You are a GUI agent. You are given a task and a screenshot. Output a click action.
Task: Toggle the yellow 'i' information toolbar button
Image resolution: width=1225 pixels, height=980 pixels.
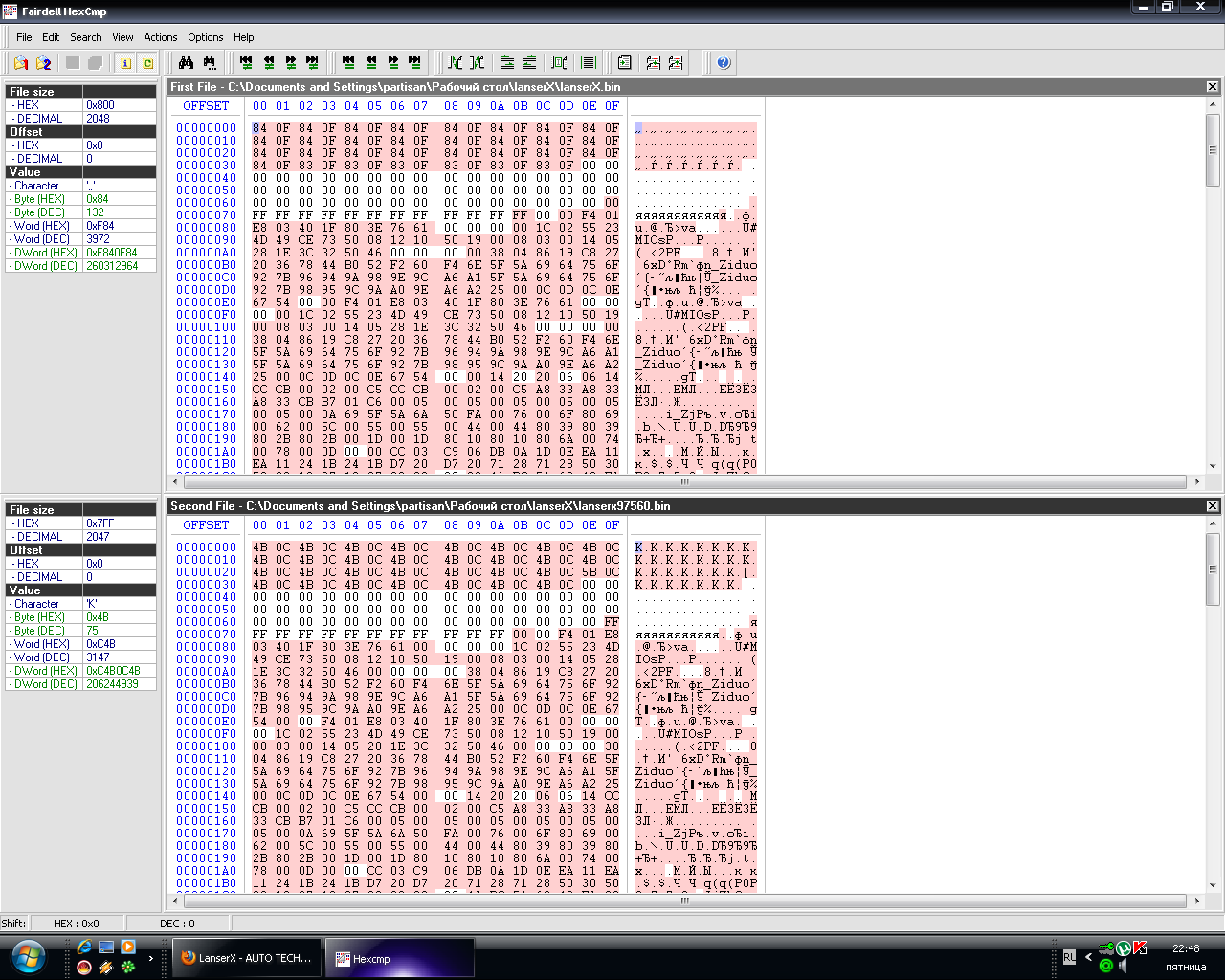[x=125, y=63]
